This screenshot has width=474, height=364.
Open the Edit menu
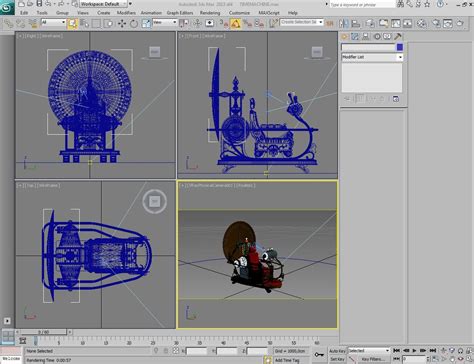tap(24, 13)
